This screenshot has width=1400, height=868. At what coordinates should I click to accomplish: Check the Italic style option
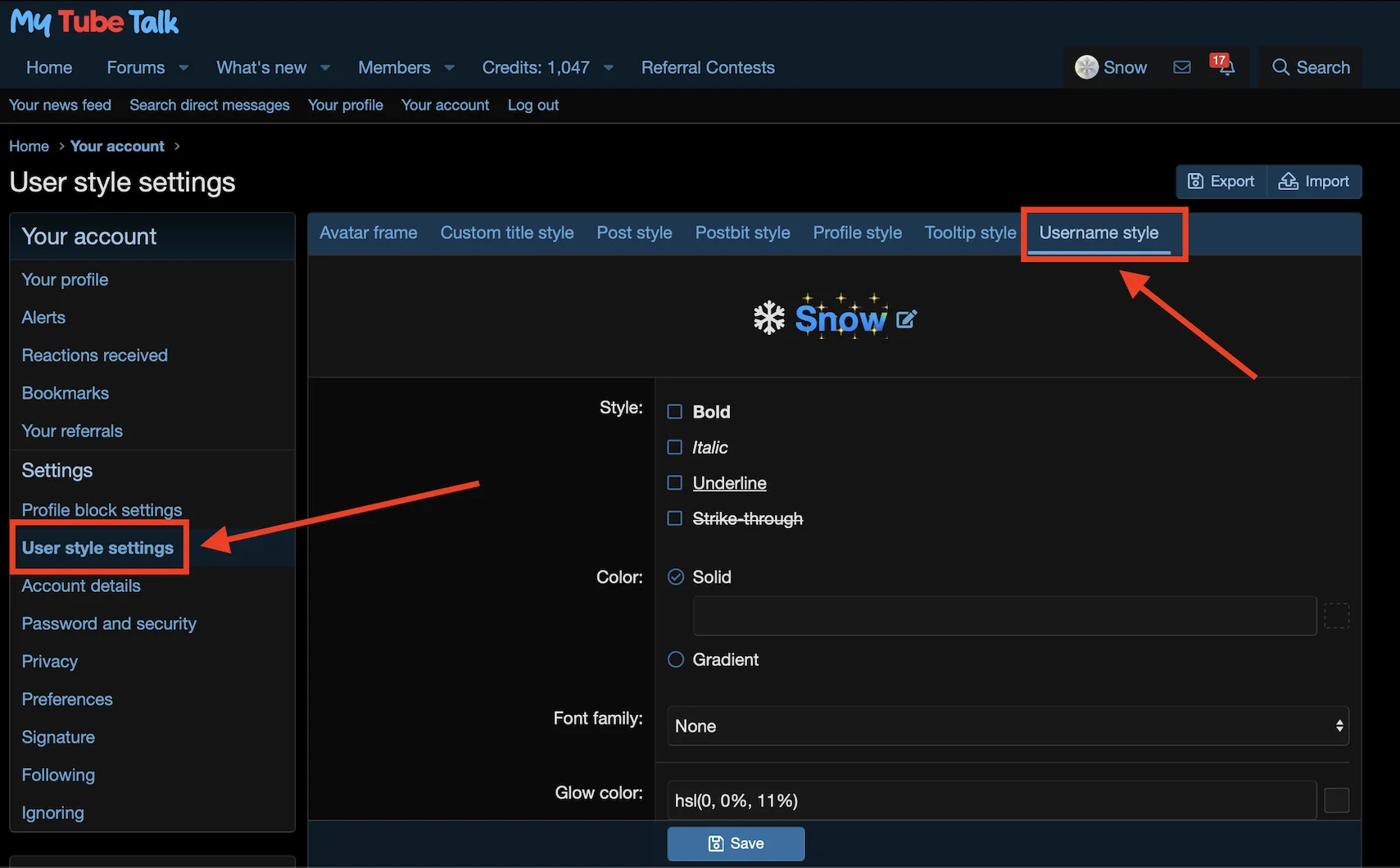674,447
